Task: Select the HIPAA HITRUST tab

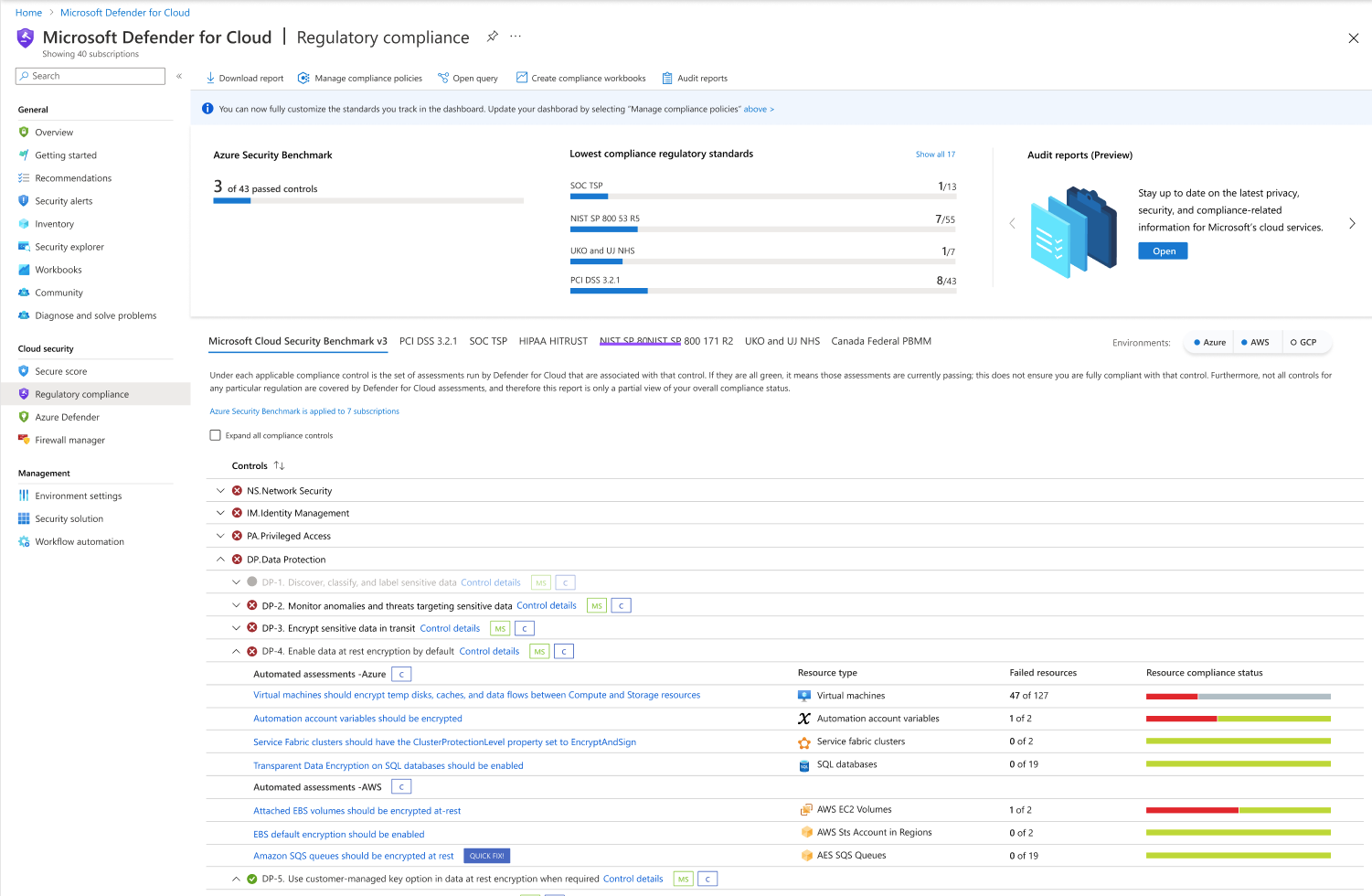Action: point(553,341)
